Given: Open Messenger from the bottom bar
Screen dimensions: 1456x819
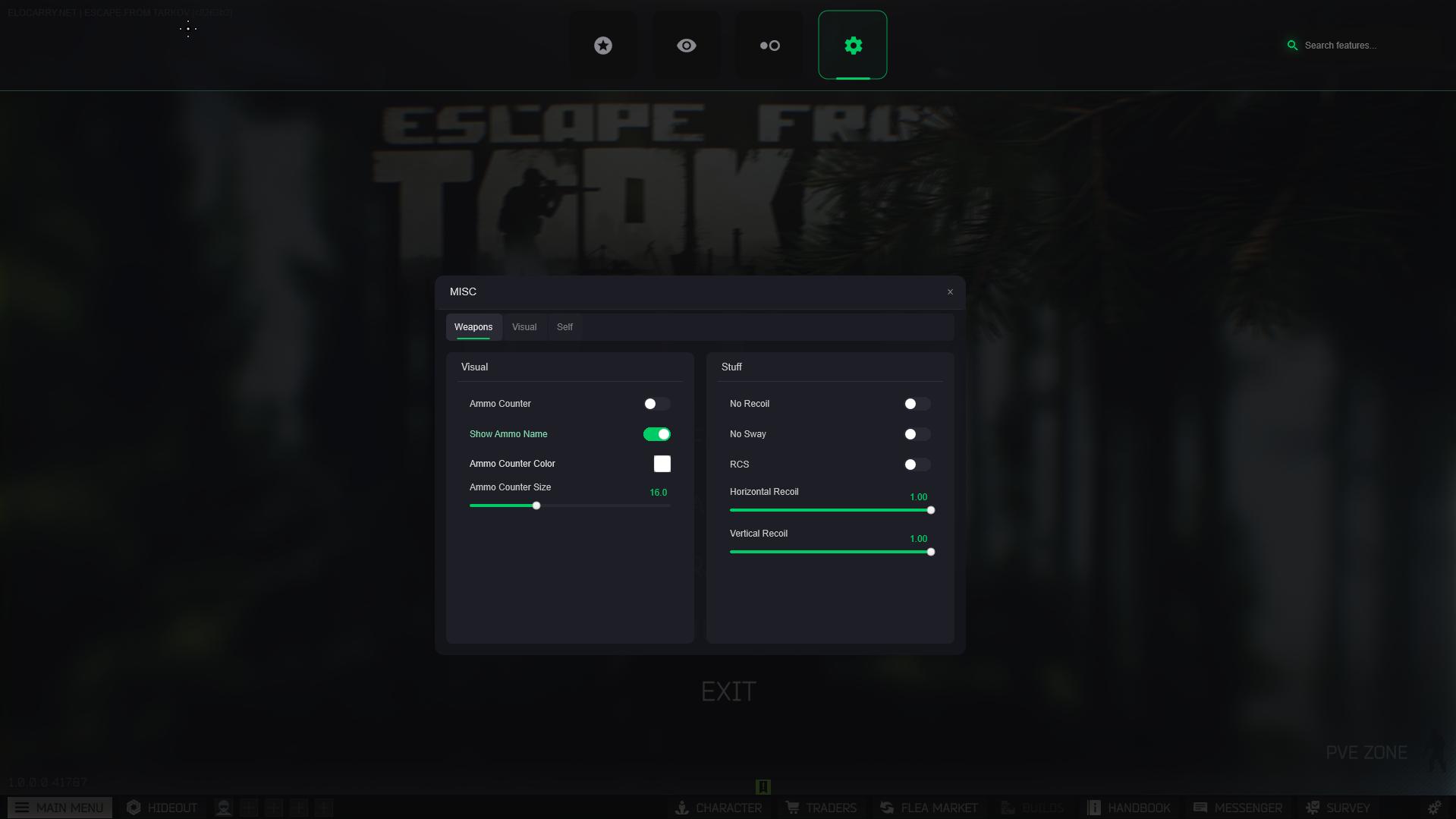Looking at the screenshot, I should [1237, 808].
